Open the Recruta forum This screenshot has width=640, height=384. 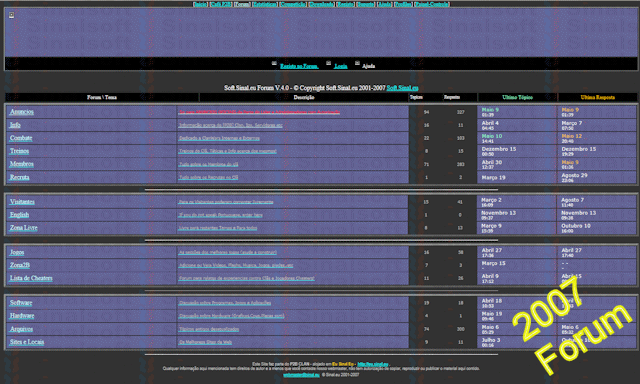pos(19,177)
